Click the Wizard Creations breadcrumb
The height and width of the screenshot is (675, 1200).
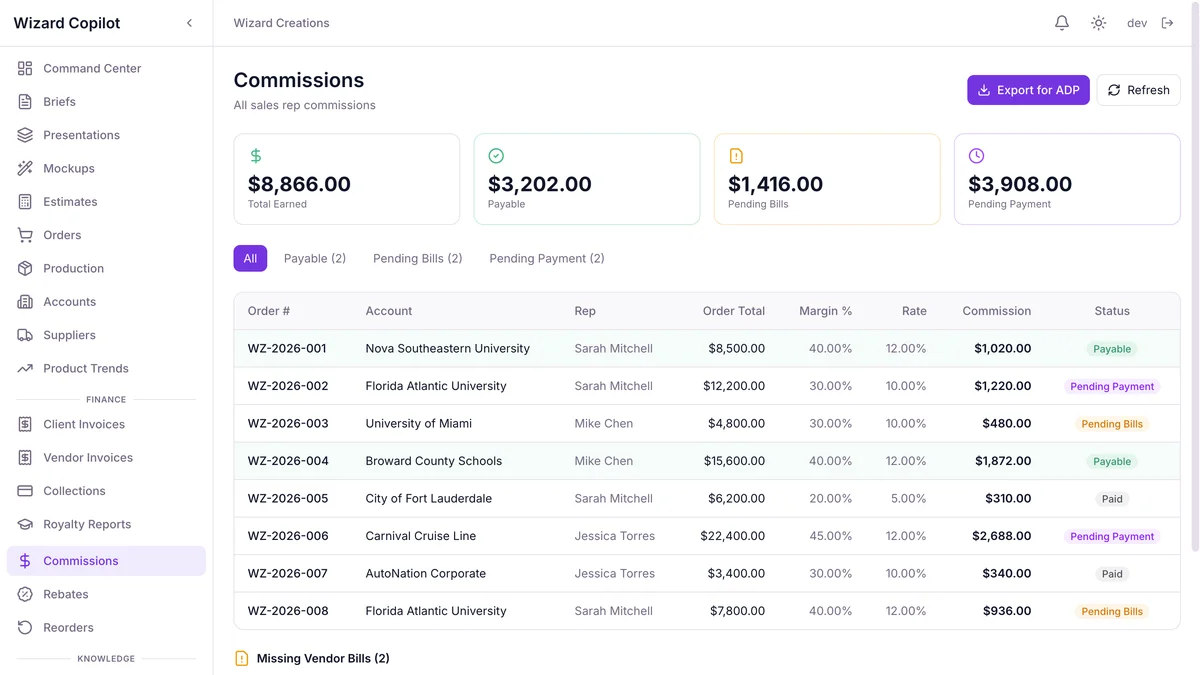pos(281,23)
